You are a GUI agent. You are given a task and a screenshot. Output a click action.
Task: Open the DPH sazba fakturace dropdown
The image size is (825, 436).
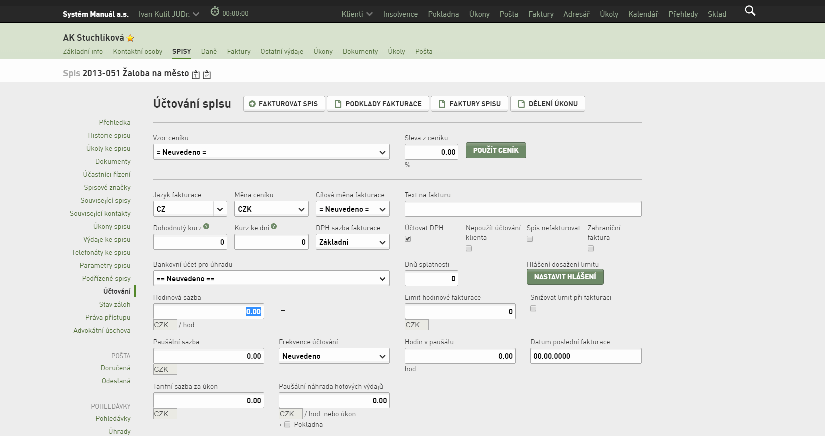click(x=353, y=242)
